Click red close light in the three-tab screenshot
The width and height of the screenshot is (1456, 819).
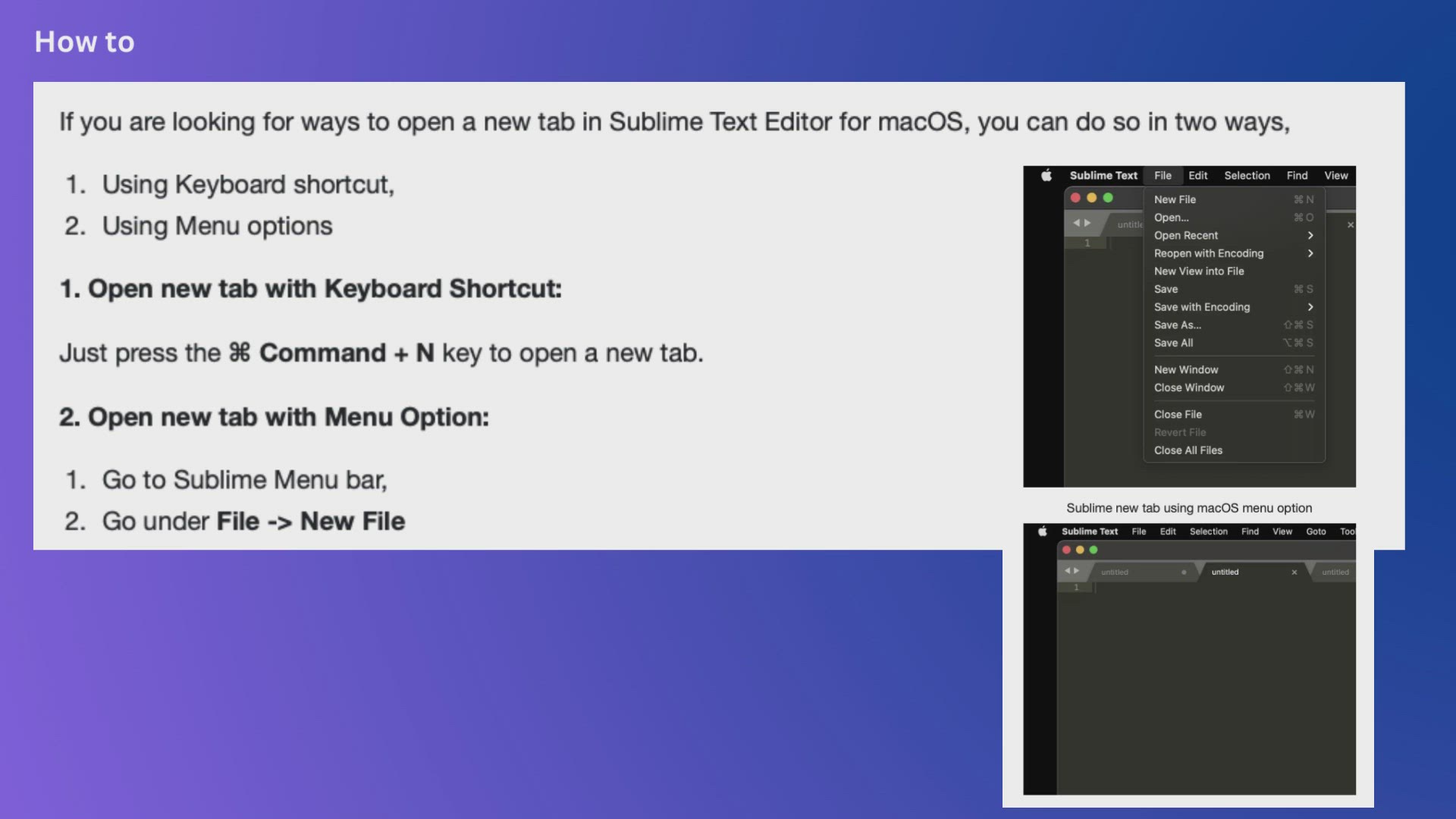[x=1067, y=550]
